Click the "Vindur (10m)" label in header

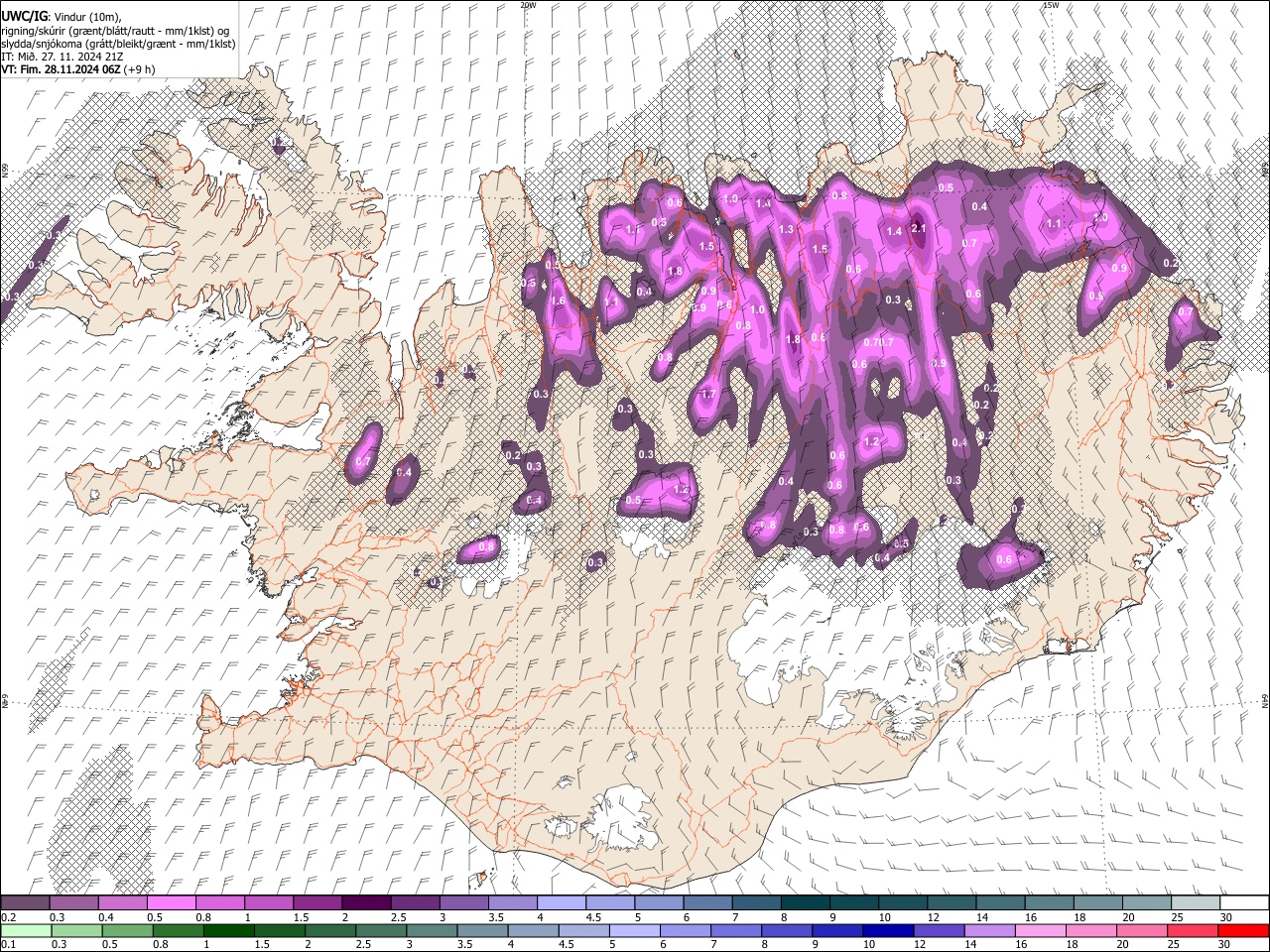(85, 17)
